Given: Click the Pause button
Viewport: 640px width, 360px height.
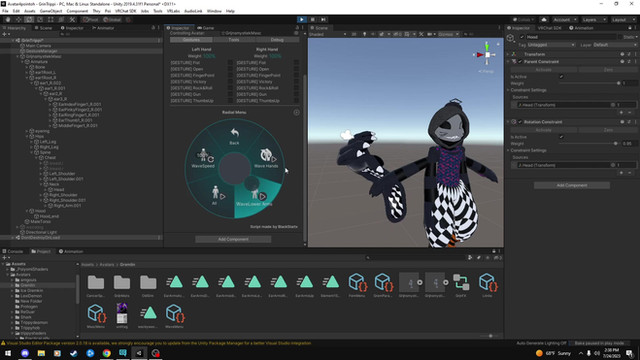Looking at the screenshot, I should coord(312,19).
